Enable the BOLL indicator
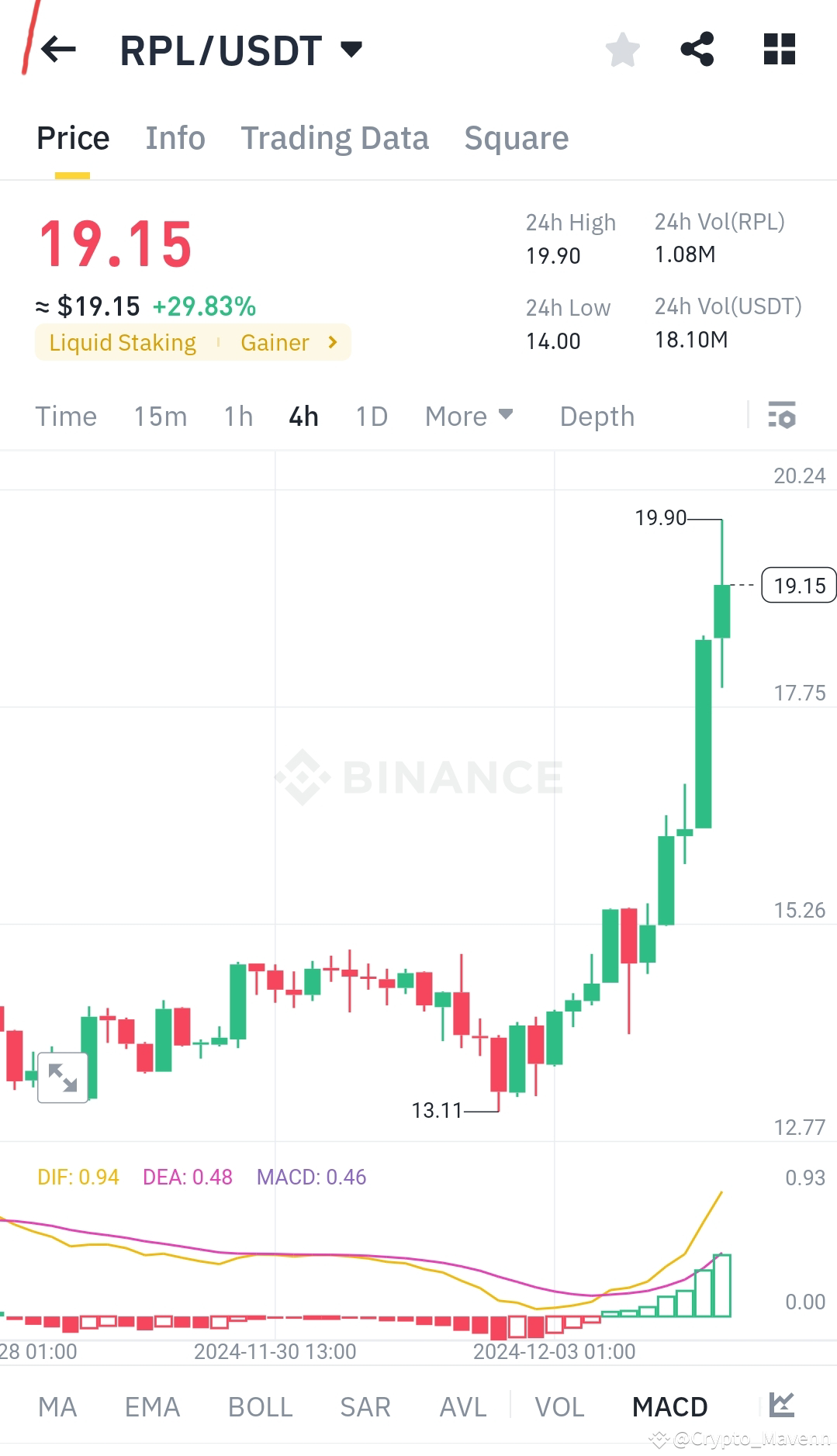 coord(260,1406)
